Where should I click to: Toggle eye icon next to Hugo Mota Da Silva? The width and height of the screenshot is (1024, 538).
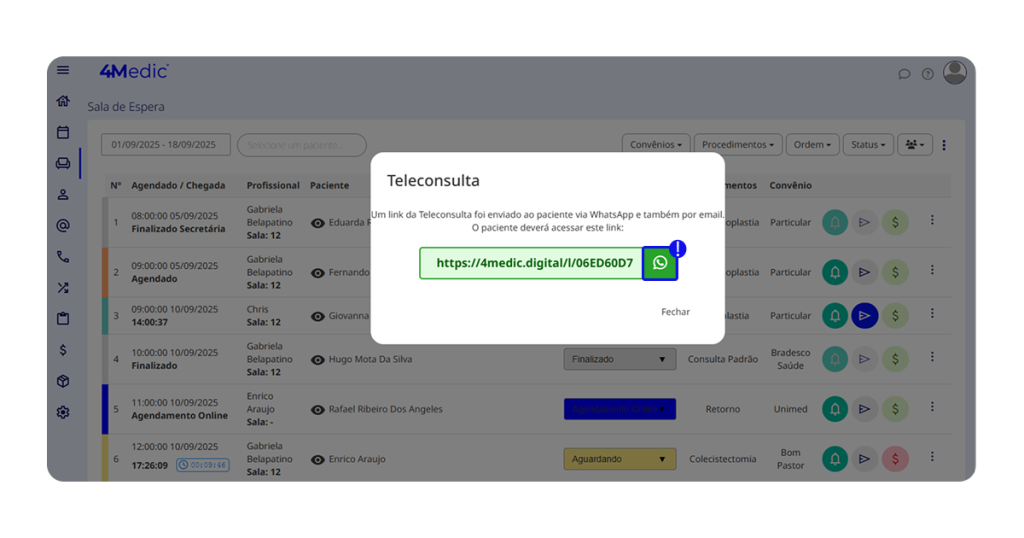click(x=318, y=359)
